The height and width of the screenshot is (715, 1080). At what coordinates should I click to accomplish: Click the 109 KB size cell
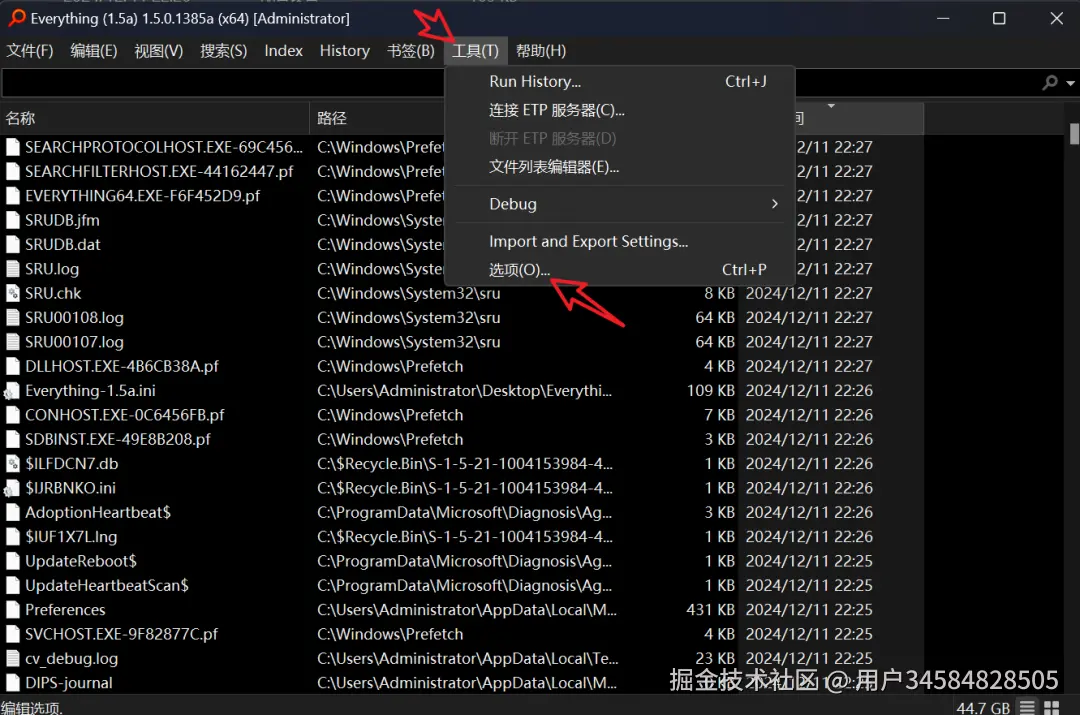pyautogui.click(x=711, y=391)
